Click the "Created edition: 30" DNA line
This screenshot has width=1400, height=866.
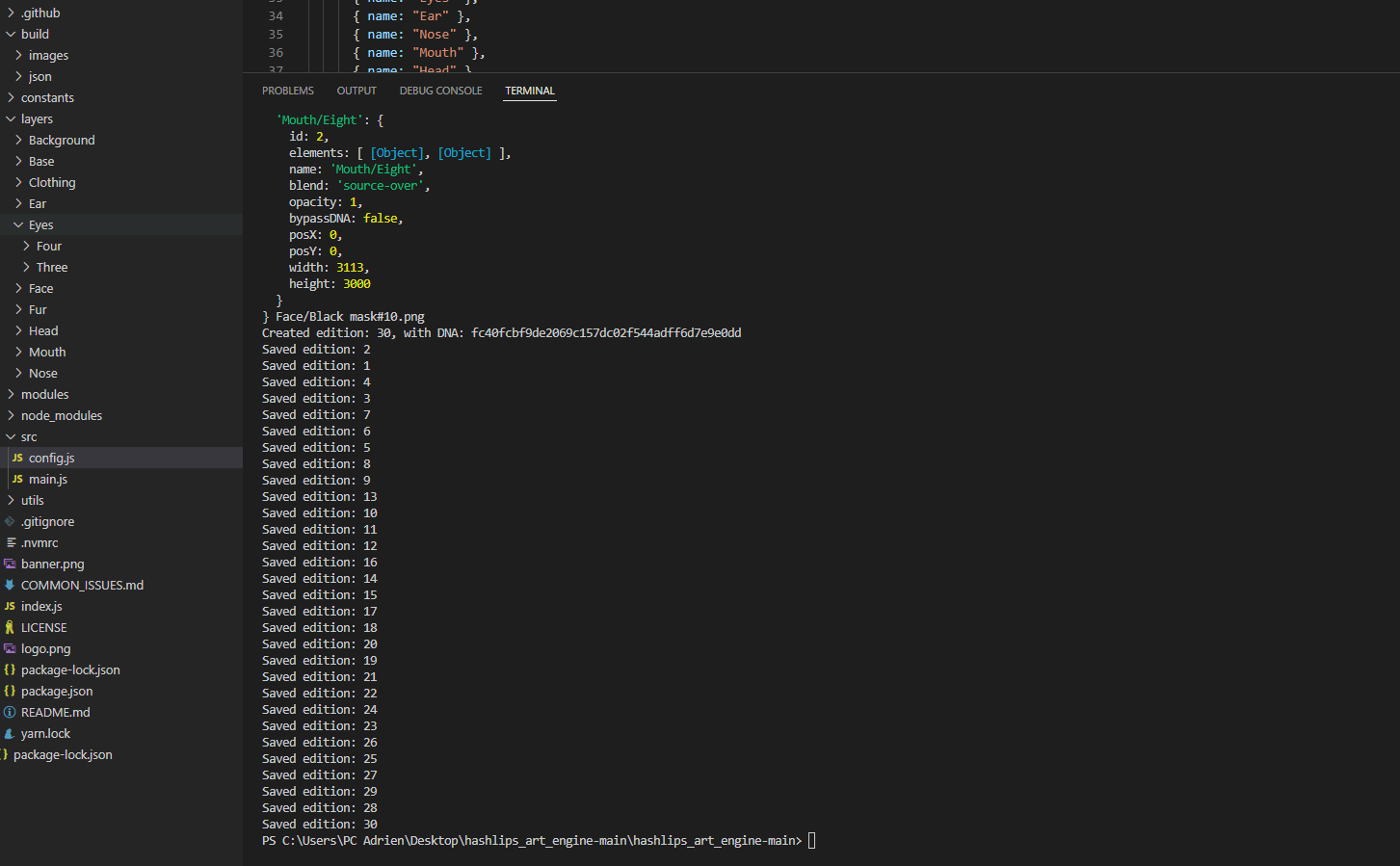tap(501, 332)
